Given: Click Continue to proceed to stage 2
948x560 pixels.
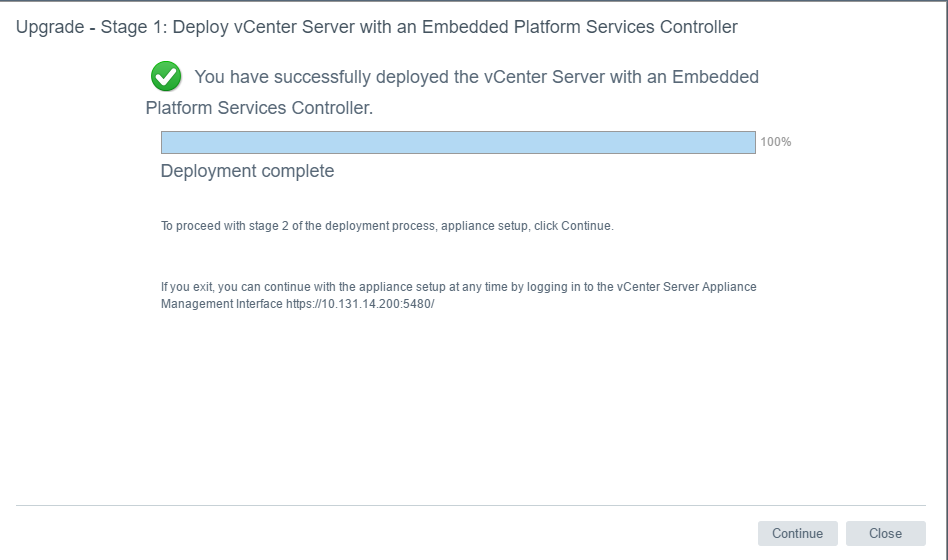Looking at the screenshot, I should [x=797, y=533].
